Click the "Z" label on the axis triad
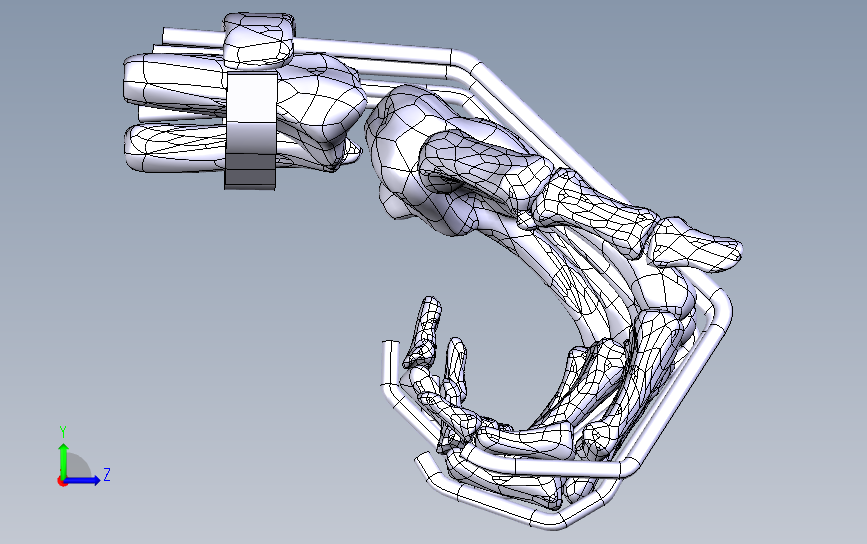Screen dimensions: 867x544 107,474
